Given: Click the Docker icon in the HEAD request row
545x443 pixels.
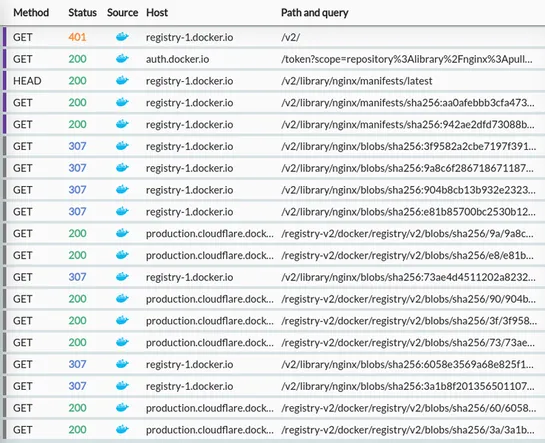Looking at the screenshot, I should pos(122,80).
